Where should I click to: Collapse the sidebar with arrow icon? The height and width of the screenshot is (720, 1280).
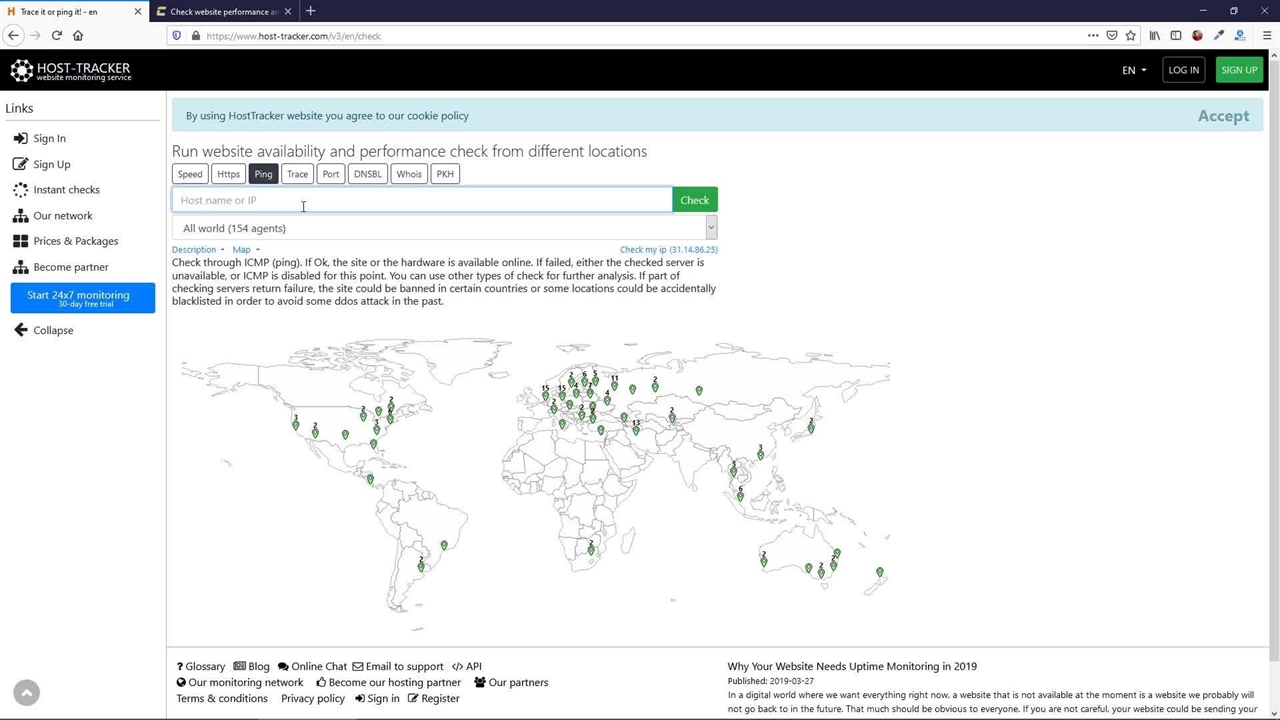20,330
